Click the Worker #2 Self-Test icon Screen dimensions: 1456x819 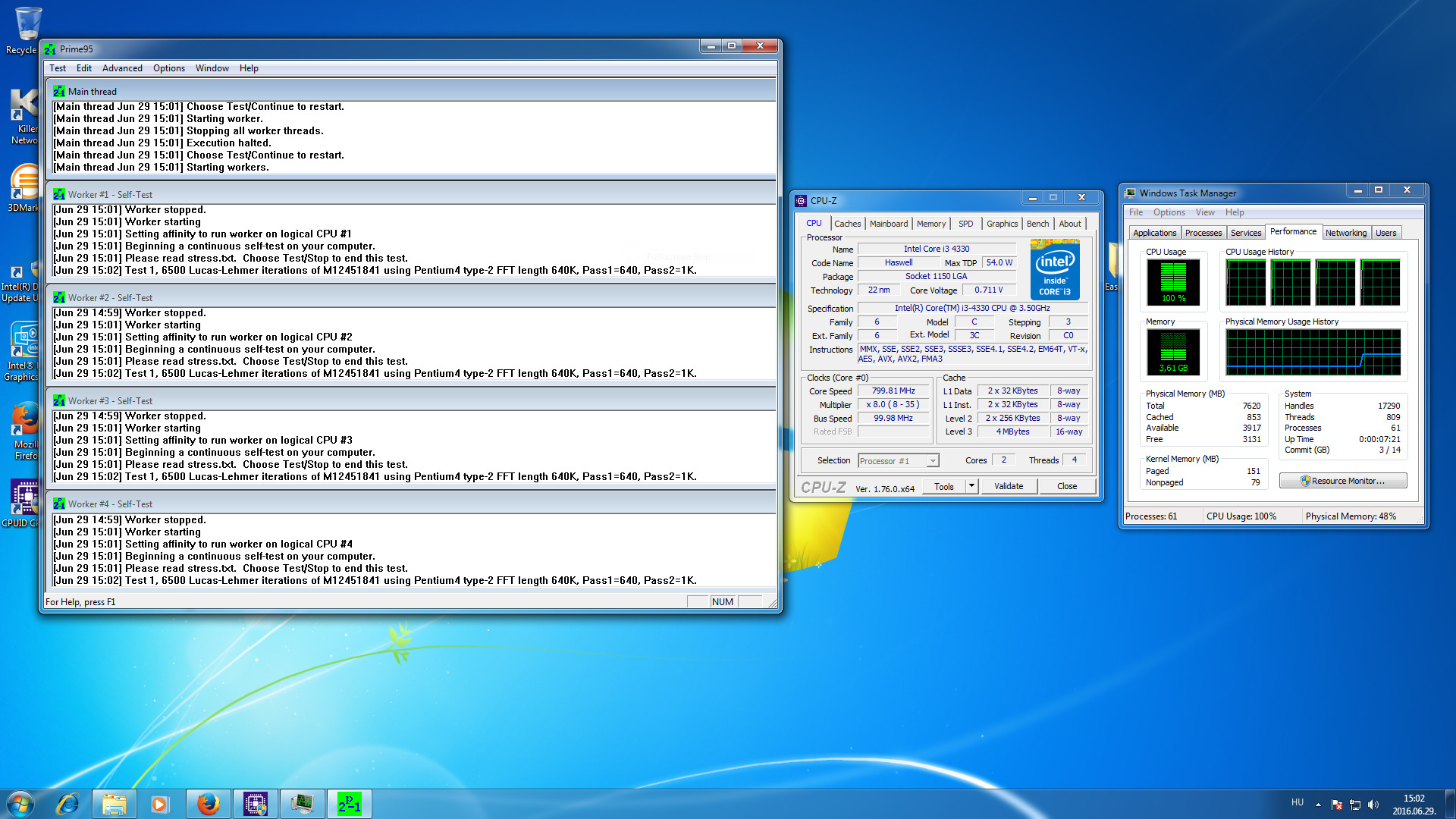pyautogui.click(x=59, y=298)
